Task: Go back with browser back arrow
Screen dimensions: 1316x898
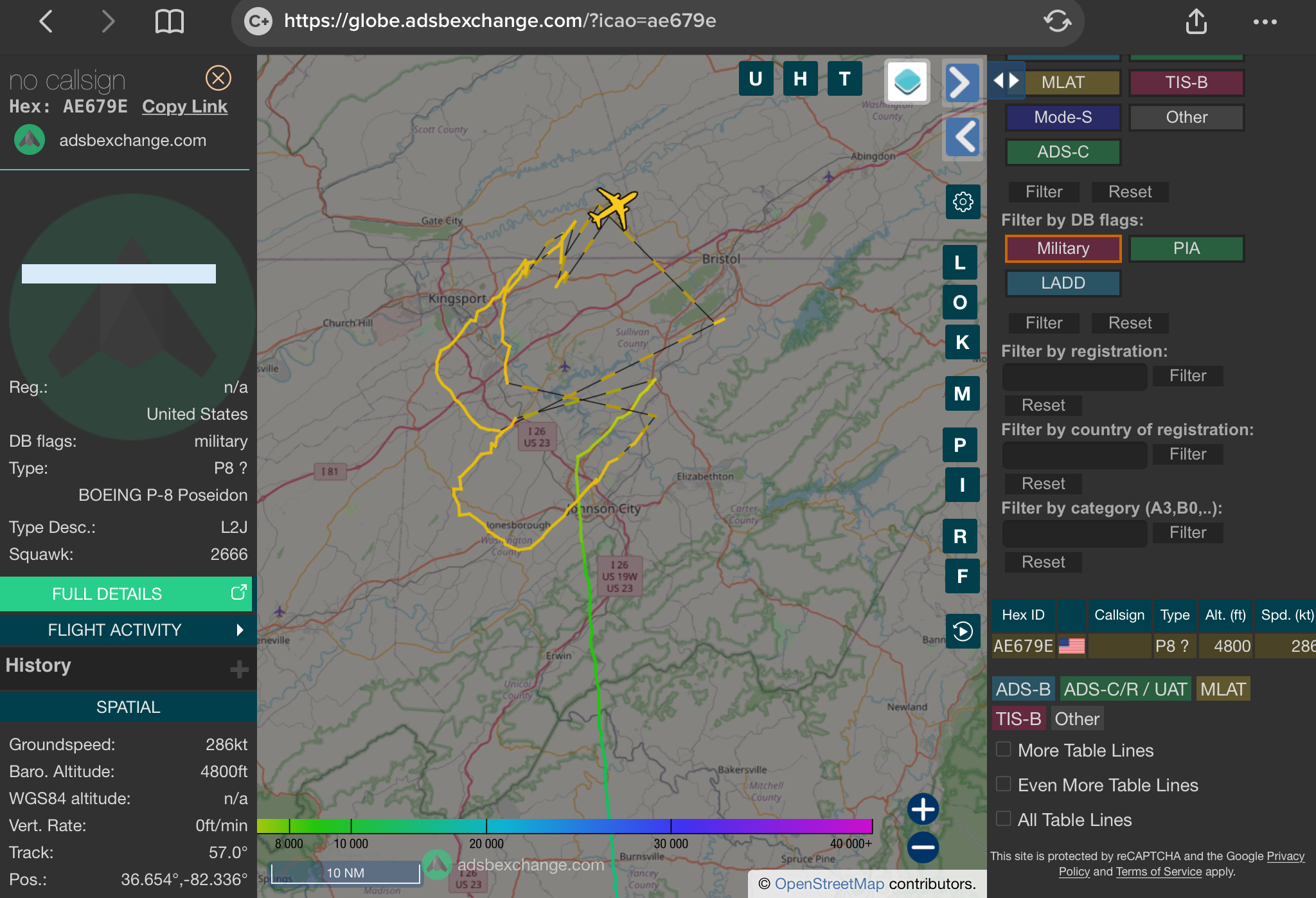Action: click(46, 22)
